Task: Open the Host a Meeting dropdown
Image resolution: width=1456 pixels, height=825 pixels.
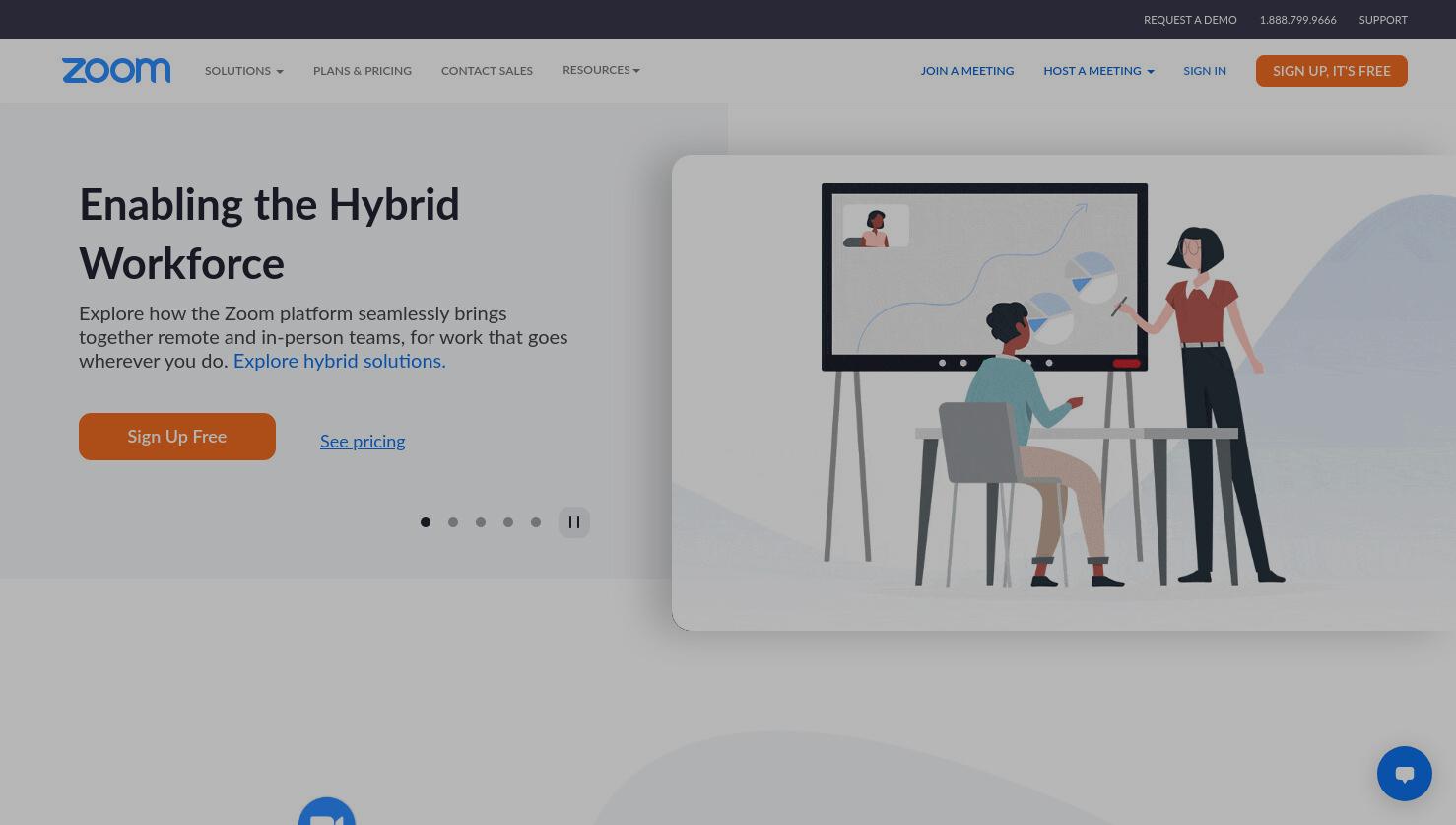Action: (x=1098, y=71)
